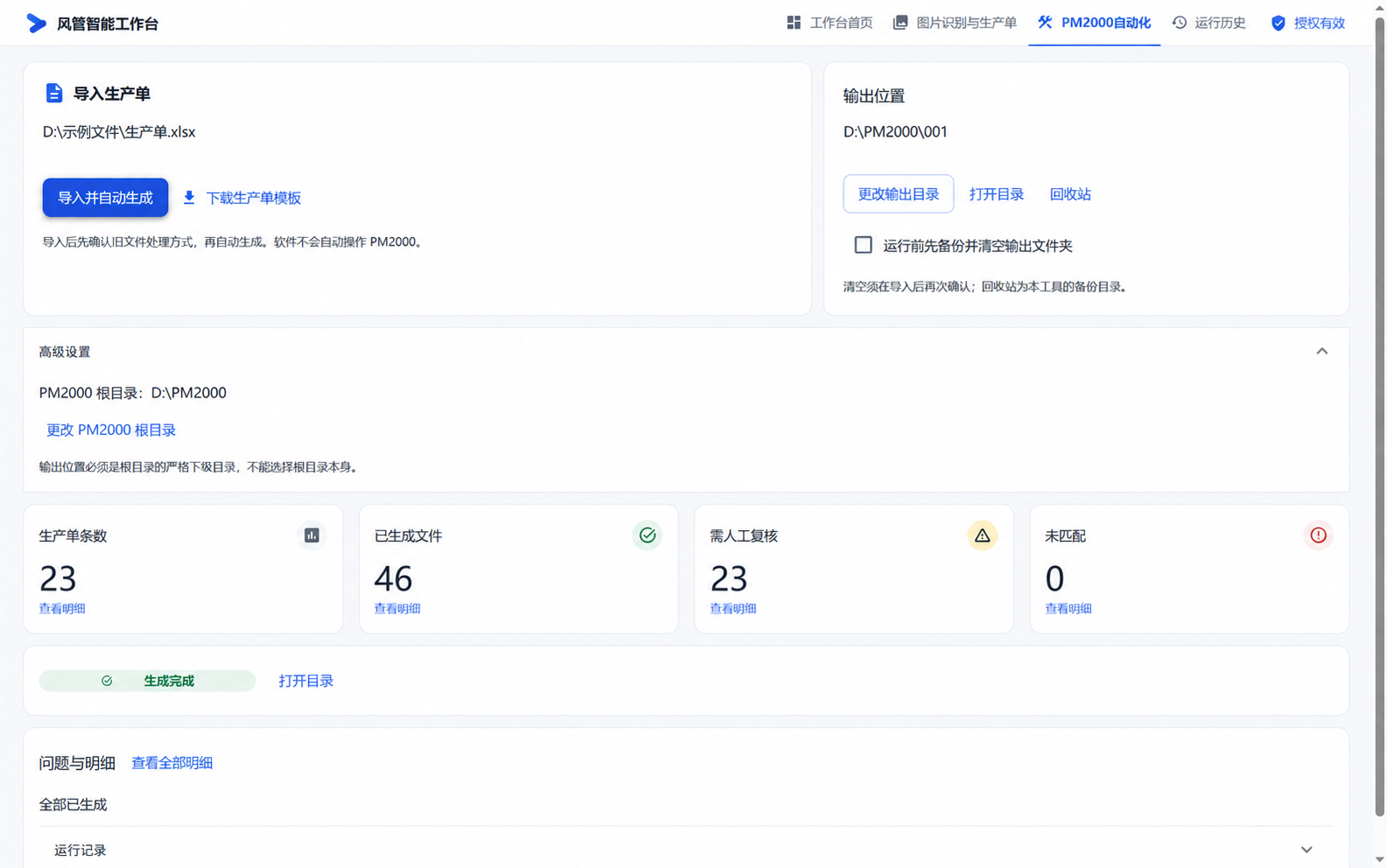Click 查看明细 under 未匹配
Image resolution: width=1387 pixels, height=868 pixels.
click(1068, 608)
